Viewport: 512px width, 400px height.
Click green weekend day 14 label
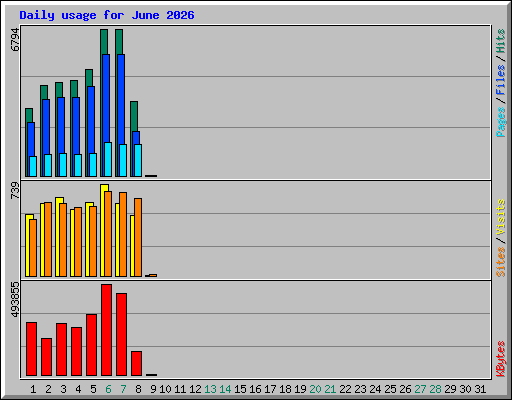[225, 389]
